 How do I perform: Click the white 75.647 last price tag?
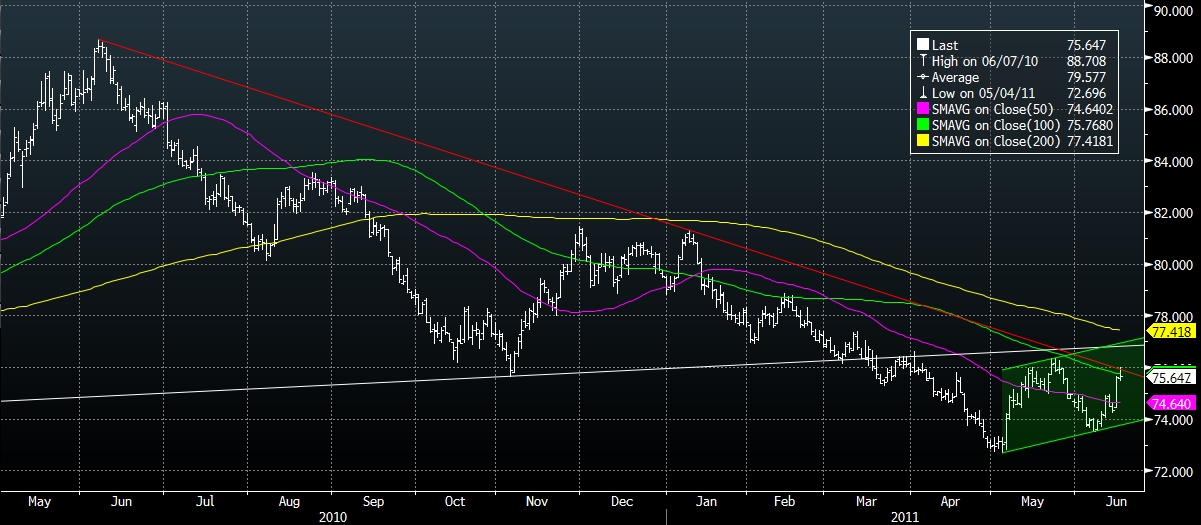(1168, 378)
